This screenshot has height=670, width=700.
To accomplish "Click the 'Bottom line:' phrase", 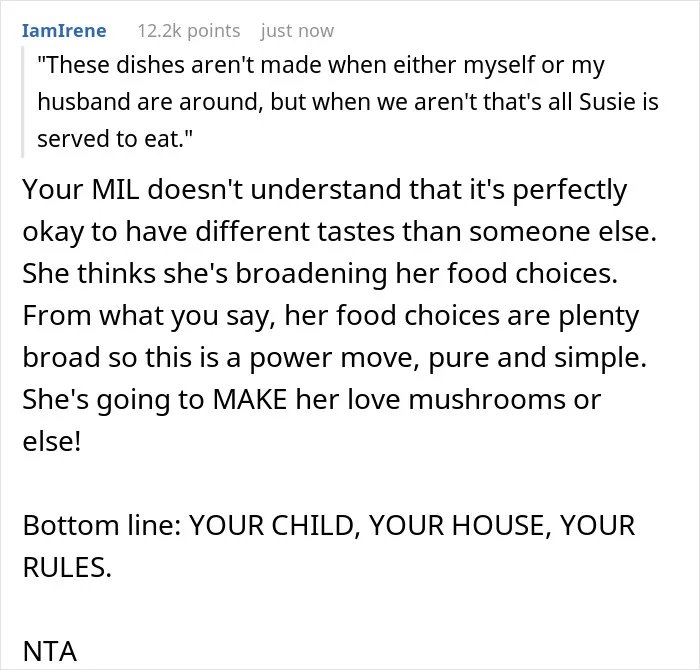I will pos(102,525).
